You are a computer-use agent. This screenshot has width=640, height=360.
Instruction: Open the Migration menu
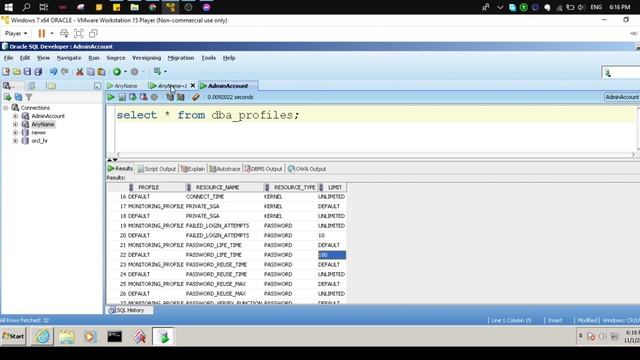181,58
